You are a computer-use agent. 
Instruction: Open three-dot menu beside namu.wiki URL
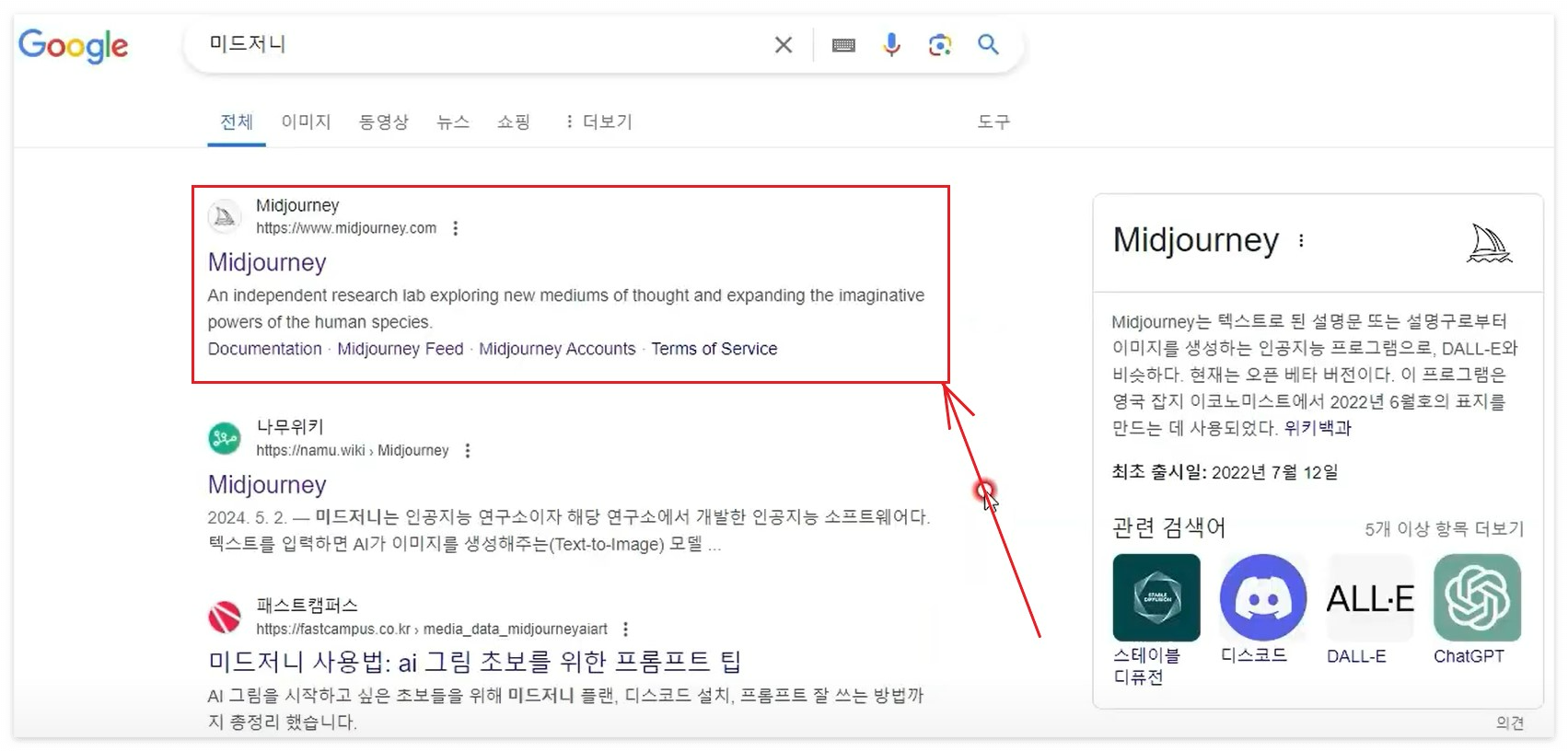pyautogui.click(x=468, y=450)
